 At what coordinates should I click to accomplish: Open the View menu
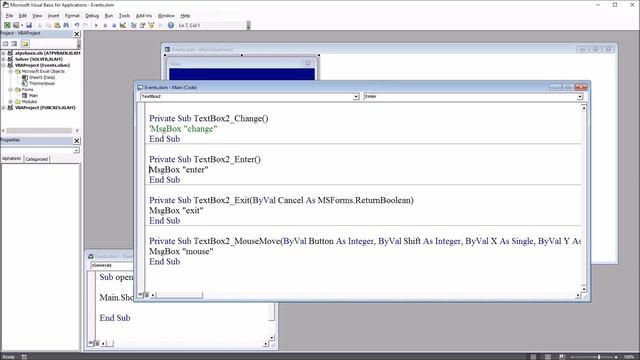(37, 16)
